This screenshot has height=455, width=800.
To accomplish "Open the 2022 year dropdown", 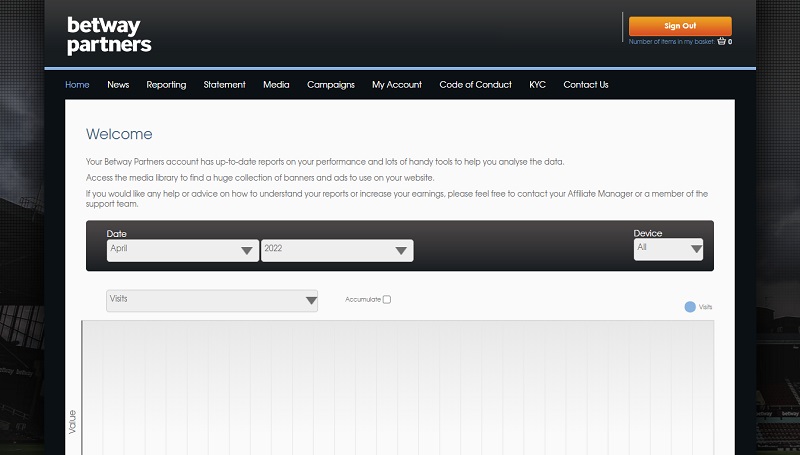I will [x=337, y=250].
